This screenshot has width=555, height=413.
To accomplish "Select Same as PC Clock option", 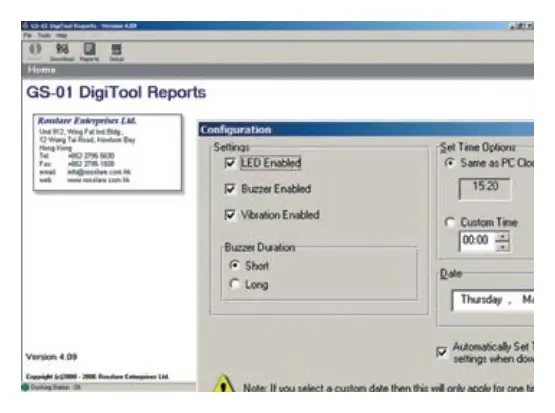I will [x=450, y=163].
